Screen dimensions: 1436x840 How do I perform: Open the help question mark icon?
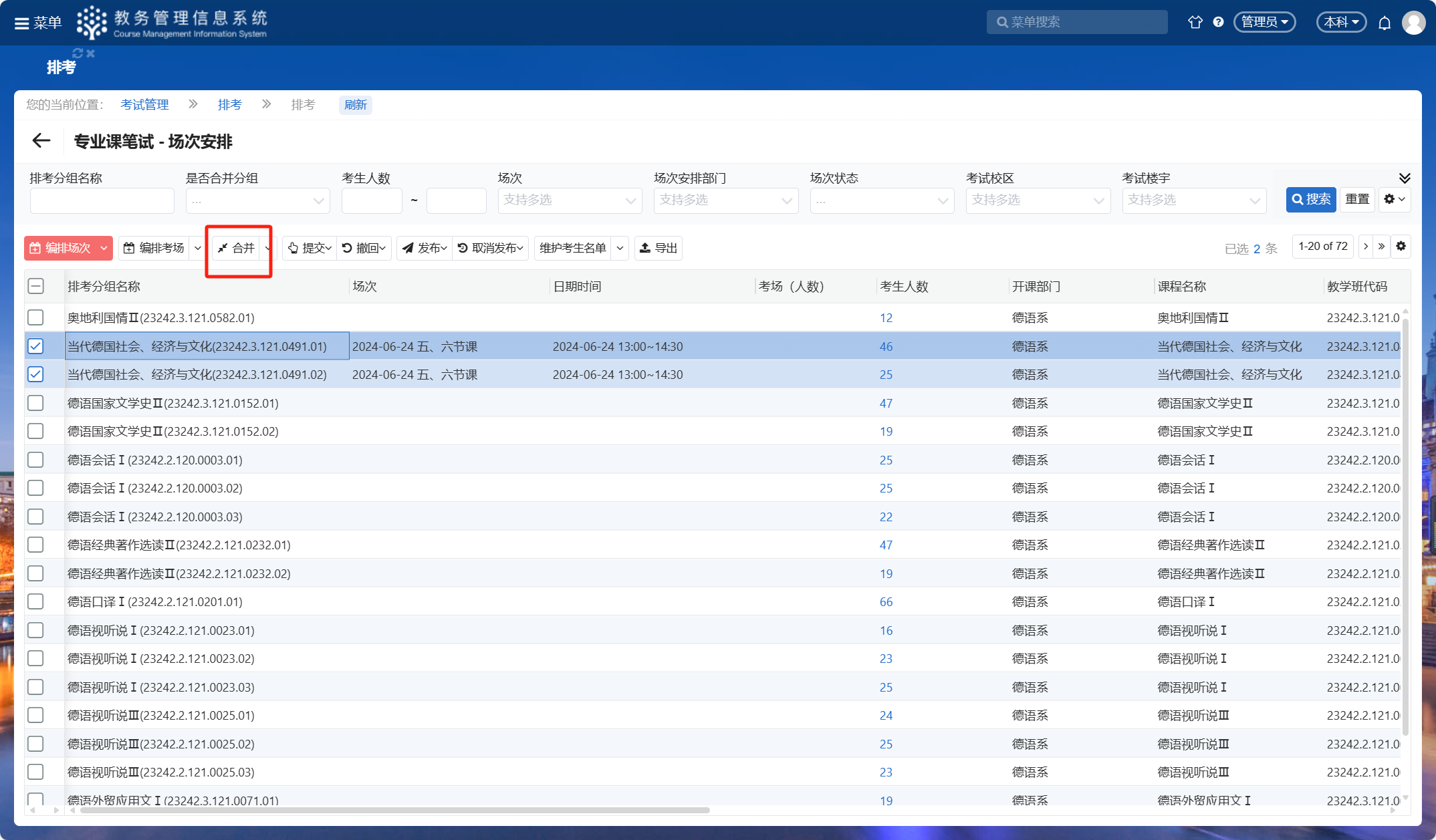tap(1219, 22)
